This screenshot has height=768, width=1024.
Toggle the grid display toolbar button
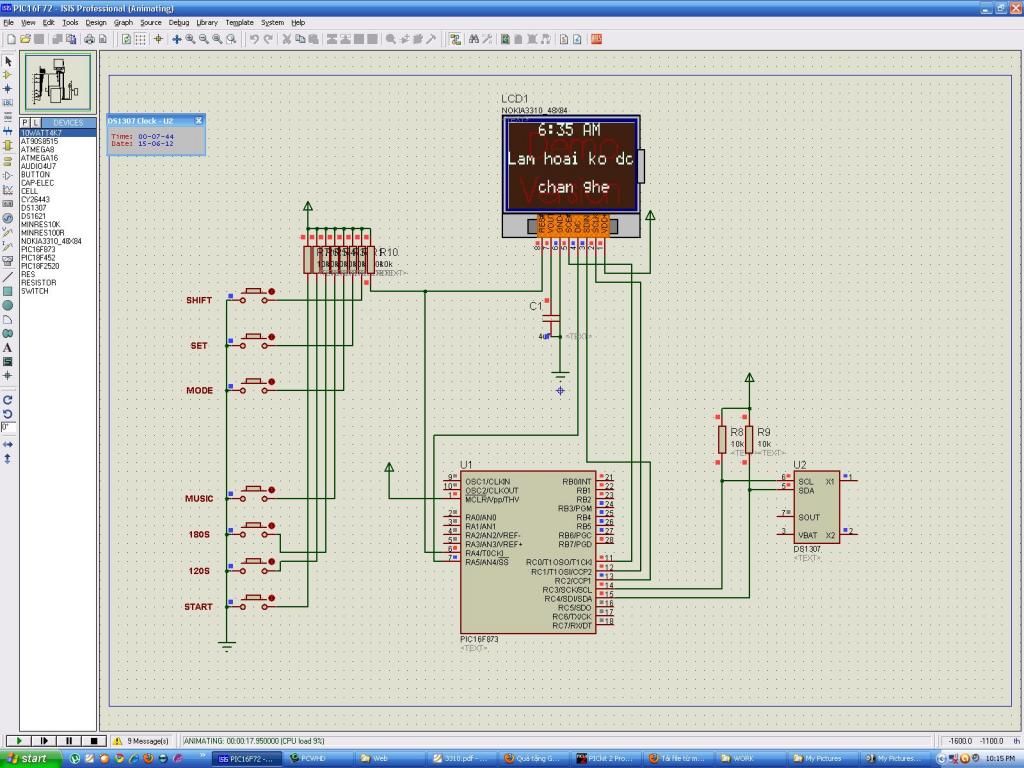[x=141, y=39]
